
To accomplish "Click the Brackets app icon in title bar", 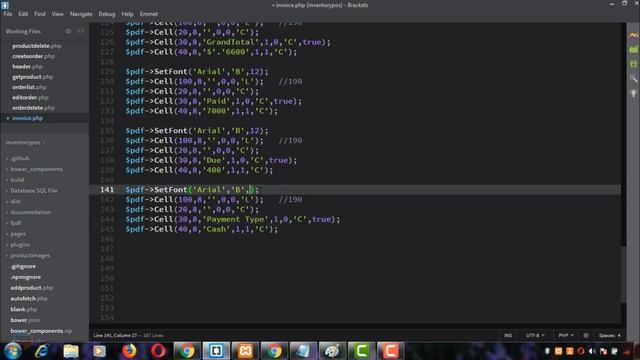I will (5, 5).
